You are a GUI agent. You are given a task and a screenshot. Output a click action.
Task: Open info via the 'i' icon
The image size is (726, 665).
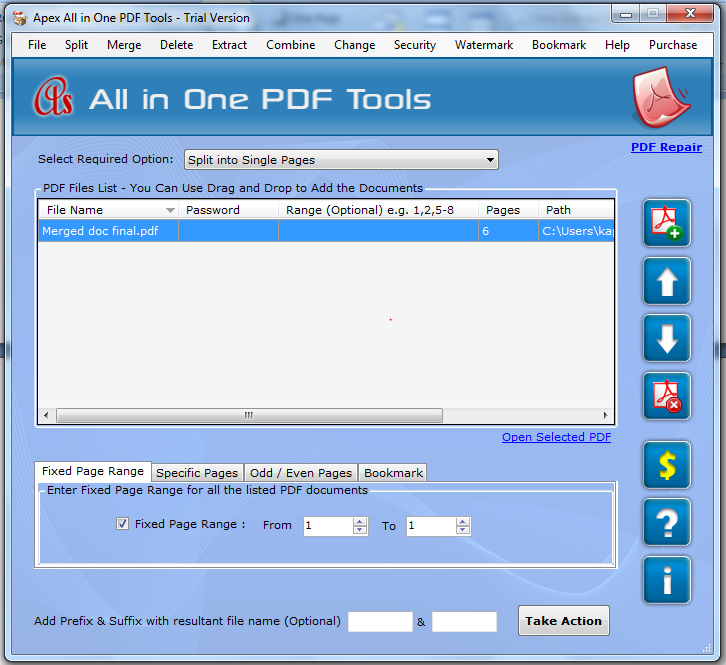(x=667, y=580)
